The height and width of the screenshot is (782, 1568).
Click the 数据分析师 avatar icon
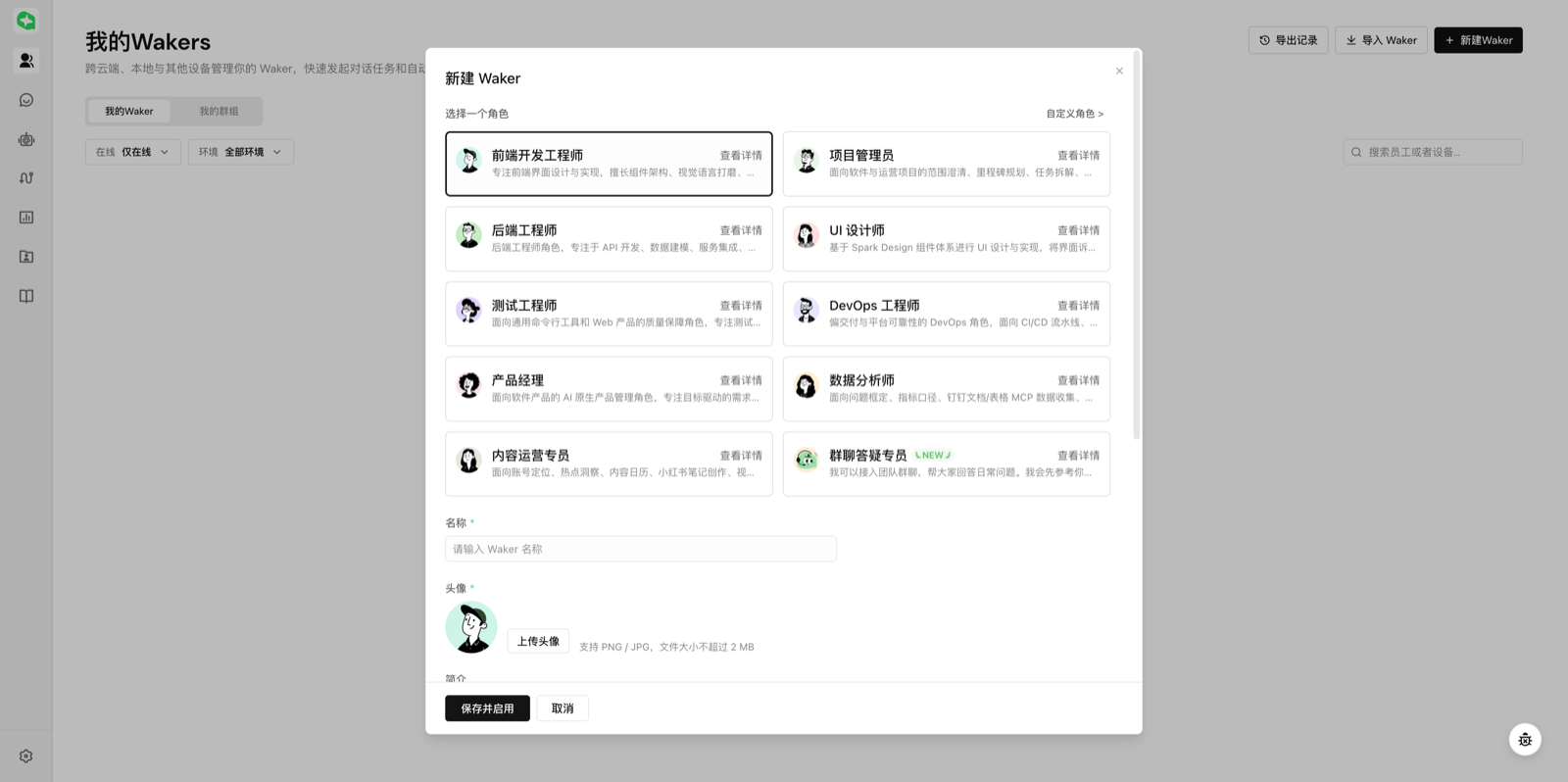807,385
